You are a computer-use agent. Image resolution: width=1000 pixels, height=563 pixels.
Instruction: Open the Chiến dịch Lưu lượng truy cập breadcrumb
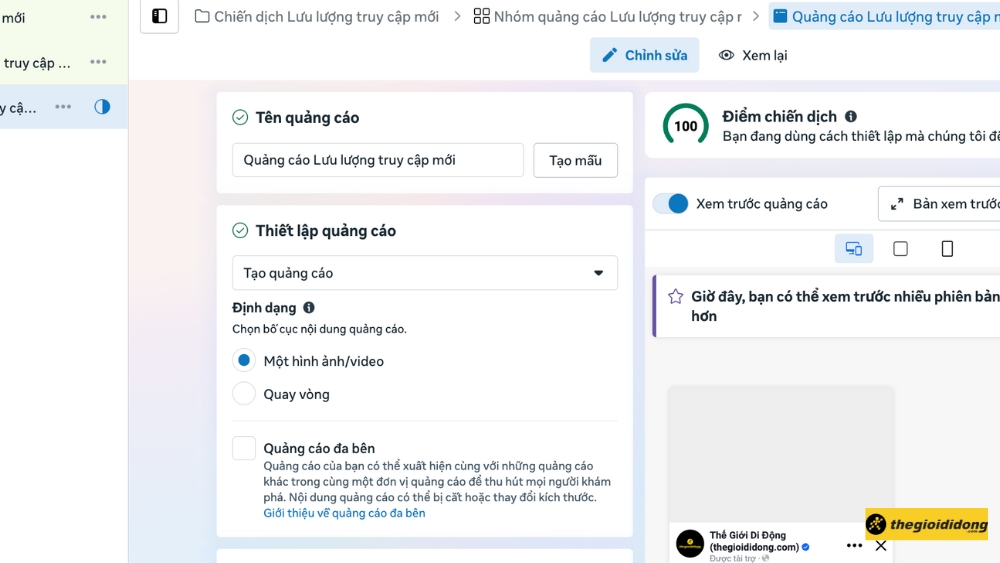point(317,16)
